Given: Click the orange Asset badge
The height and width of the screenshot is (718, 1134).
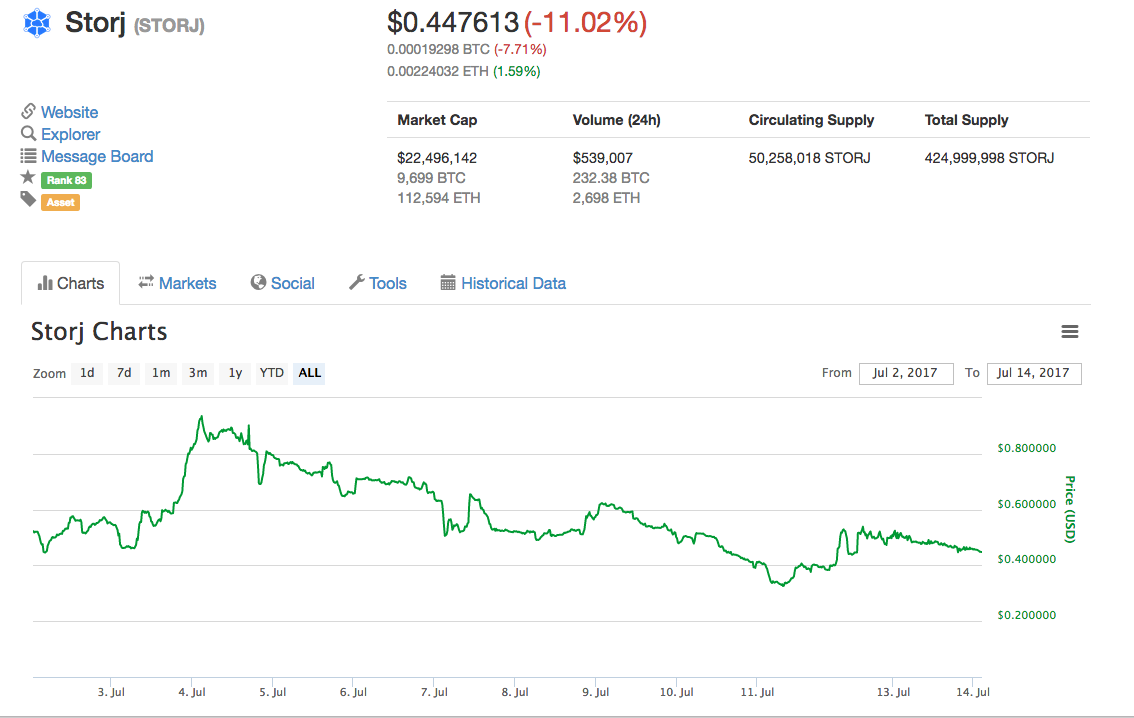Looking at the screenshot, I should 61,202.
